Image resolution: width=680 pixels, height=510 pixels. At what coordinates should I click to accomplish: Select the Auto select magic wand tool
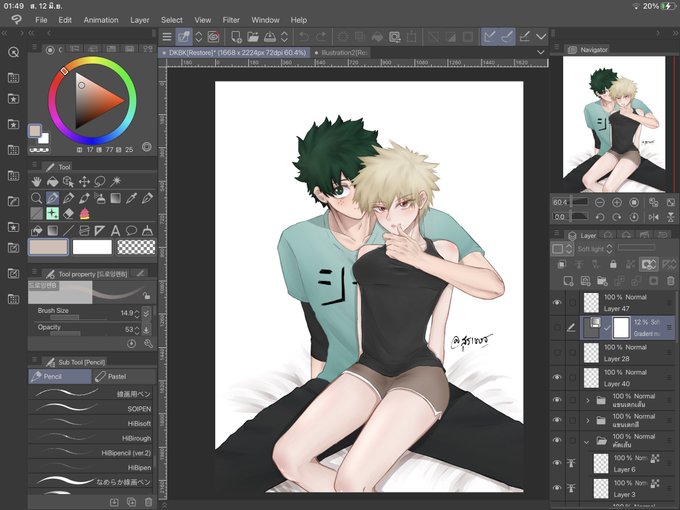point(116,181)
